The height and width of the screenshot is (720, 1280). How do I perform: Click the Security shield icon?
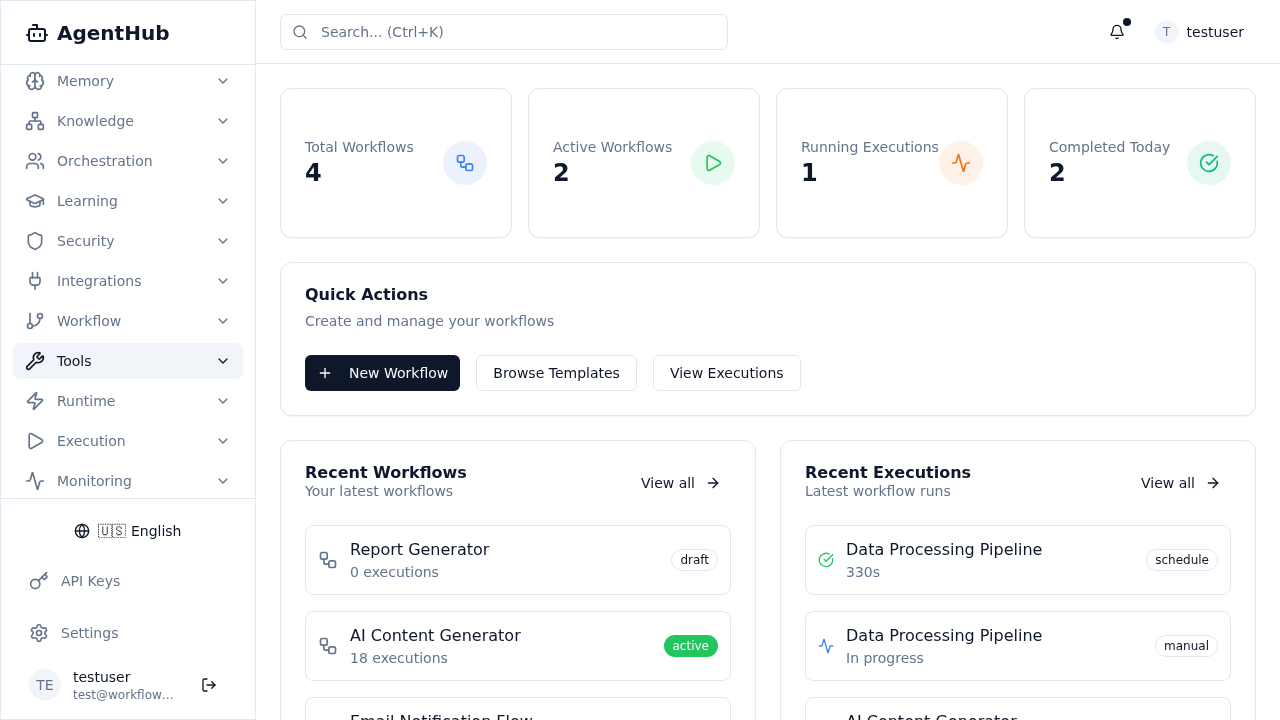(x=35, y=241)
